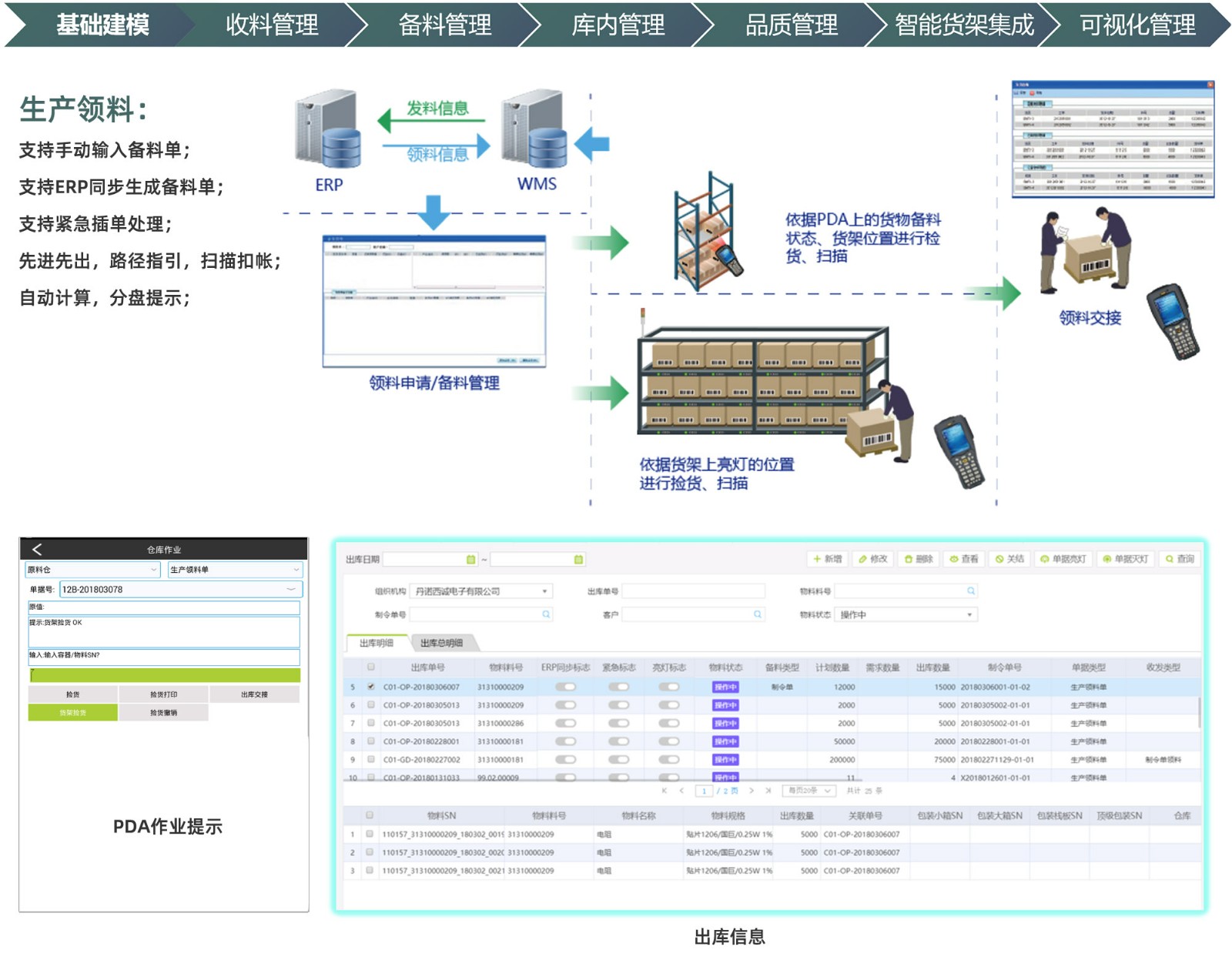Toggle ERP同步标志 switch for row 5

(565, 687)
